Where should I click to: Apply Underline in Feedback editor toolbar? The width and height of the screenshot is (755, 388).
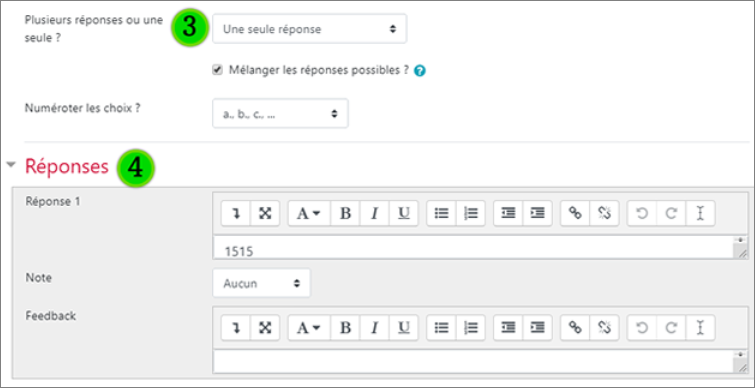(x=404, y=328)
